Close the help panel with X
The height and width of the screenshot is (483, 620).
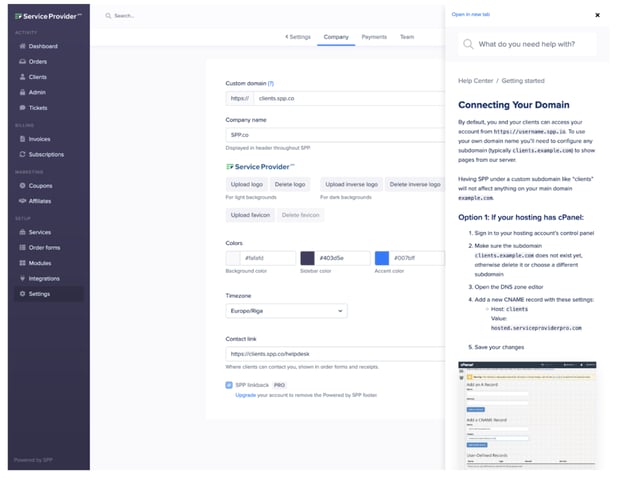pyautogui.click(x=597, y=15)
